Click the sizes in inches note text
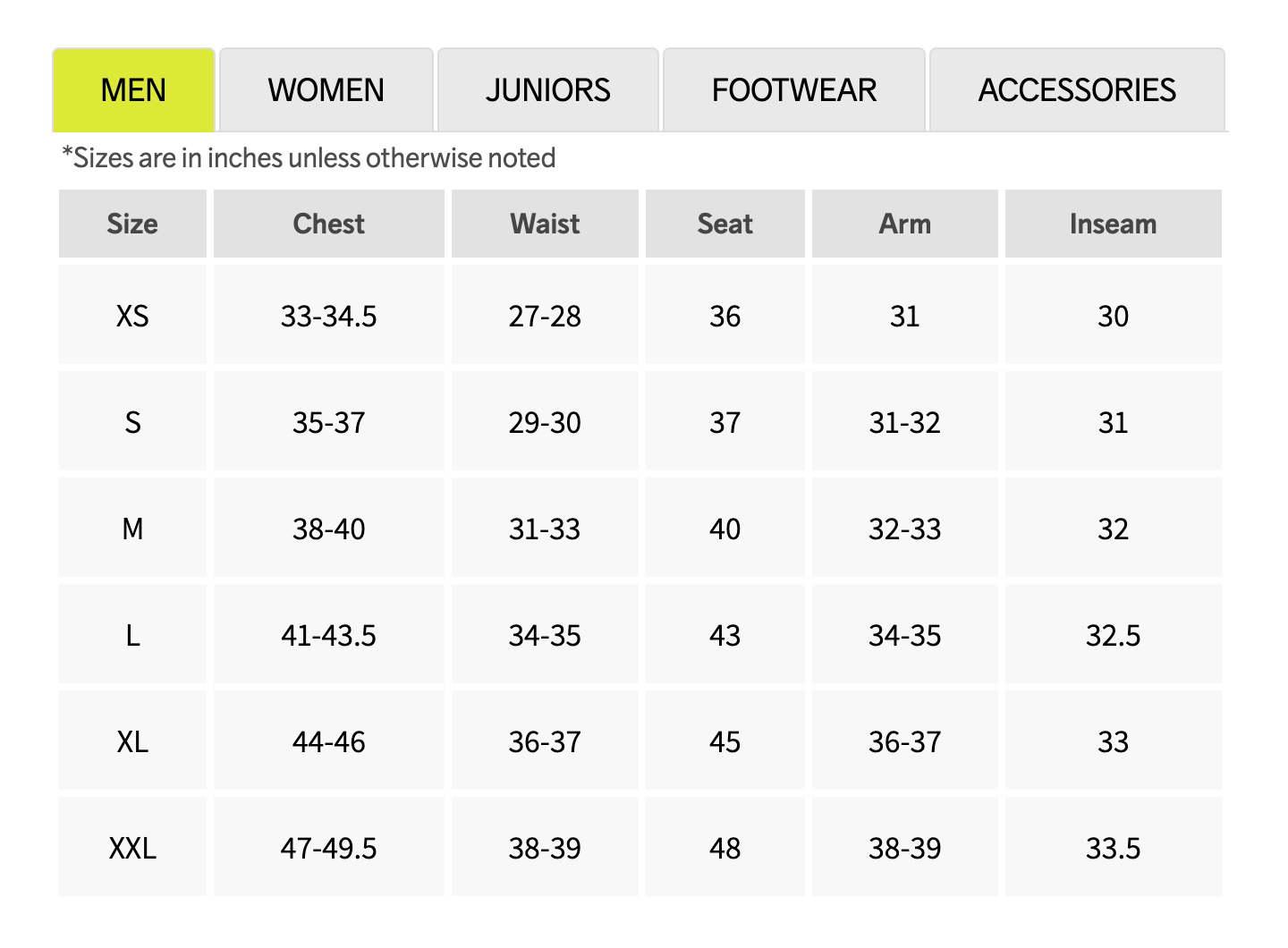 pyautogui.click(x=309, y=158)
